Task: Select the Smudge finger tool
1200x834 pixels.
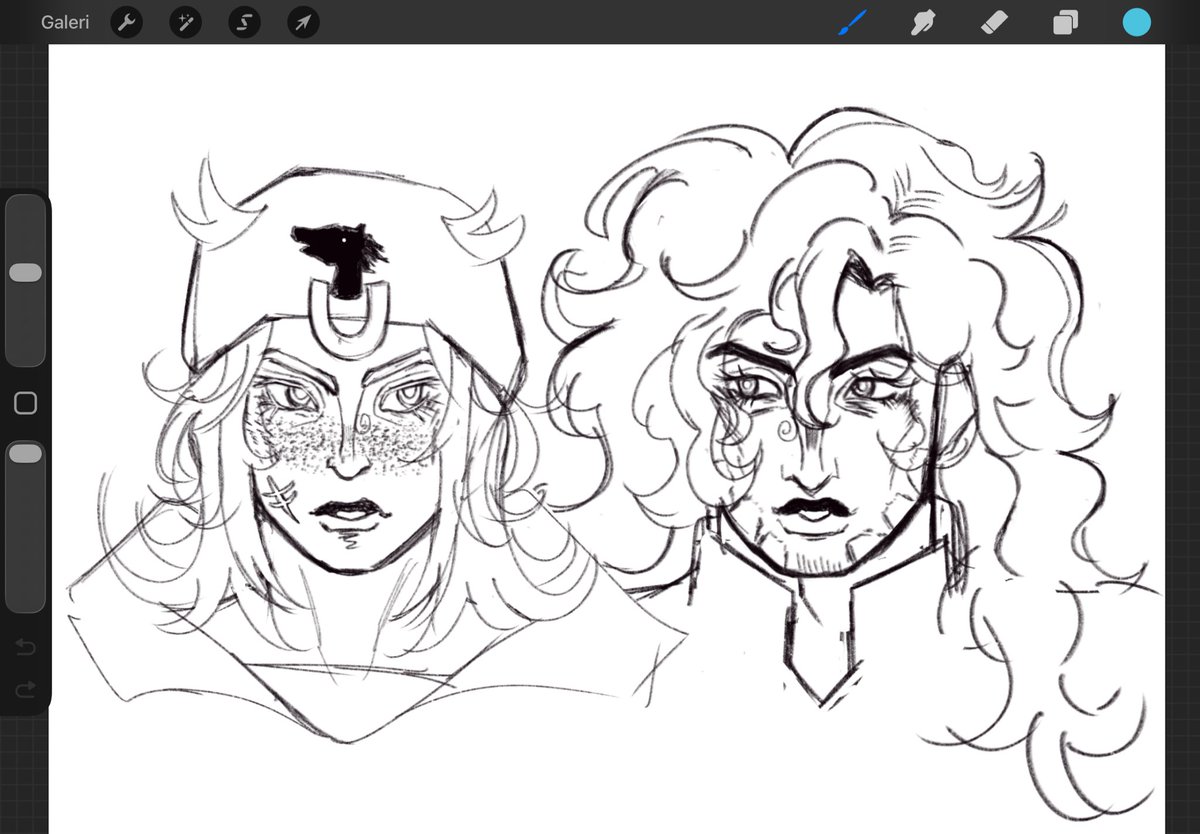Action: pyautogui.click(x=922, y=22)
